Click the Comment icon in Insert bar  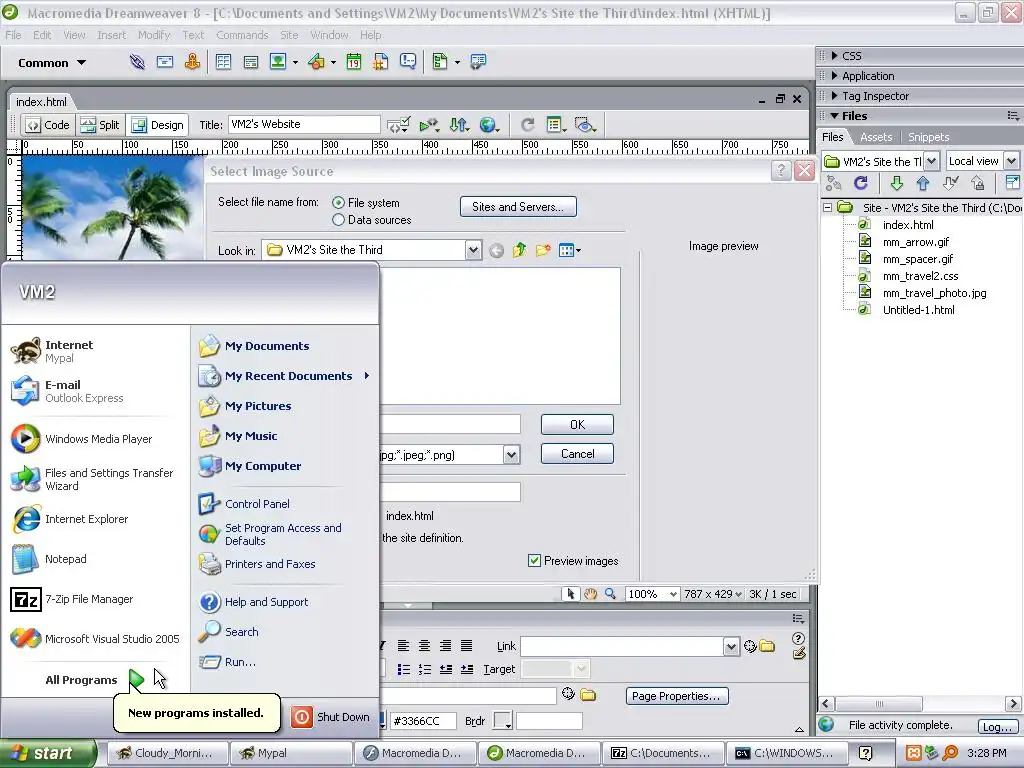coord(408,62)
